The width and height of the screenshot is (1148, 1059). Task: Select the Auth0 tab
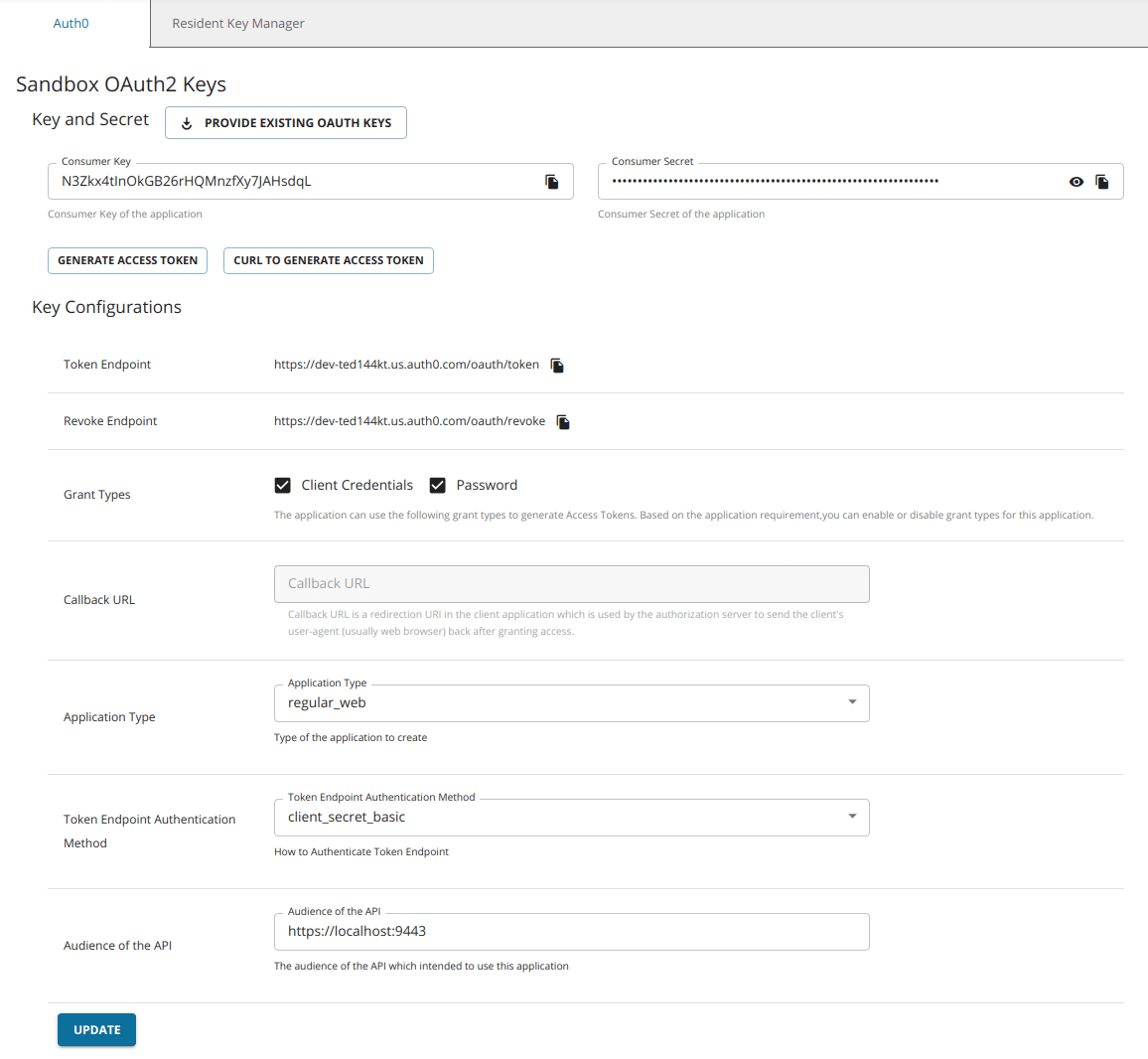71,24
